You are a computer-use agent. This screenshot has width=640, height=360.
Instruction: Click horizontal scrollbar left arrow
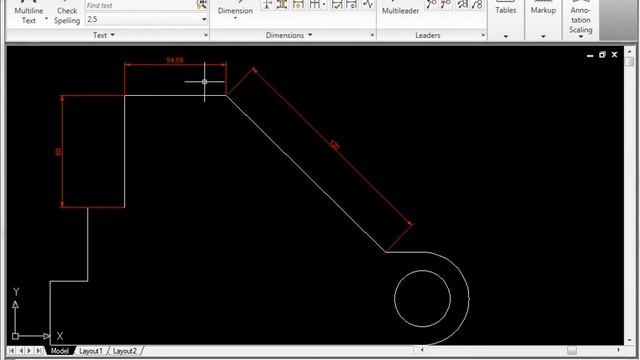click(422, 350)
